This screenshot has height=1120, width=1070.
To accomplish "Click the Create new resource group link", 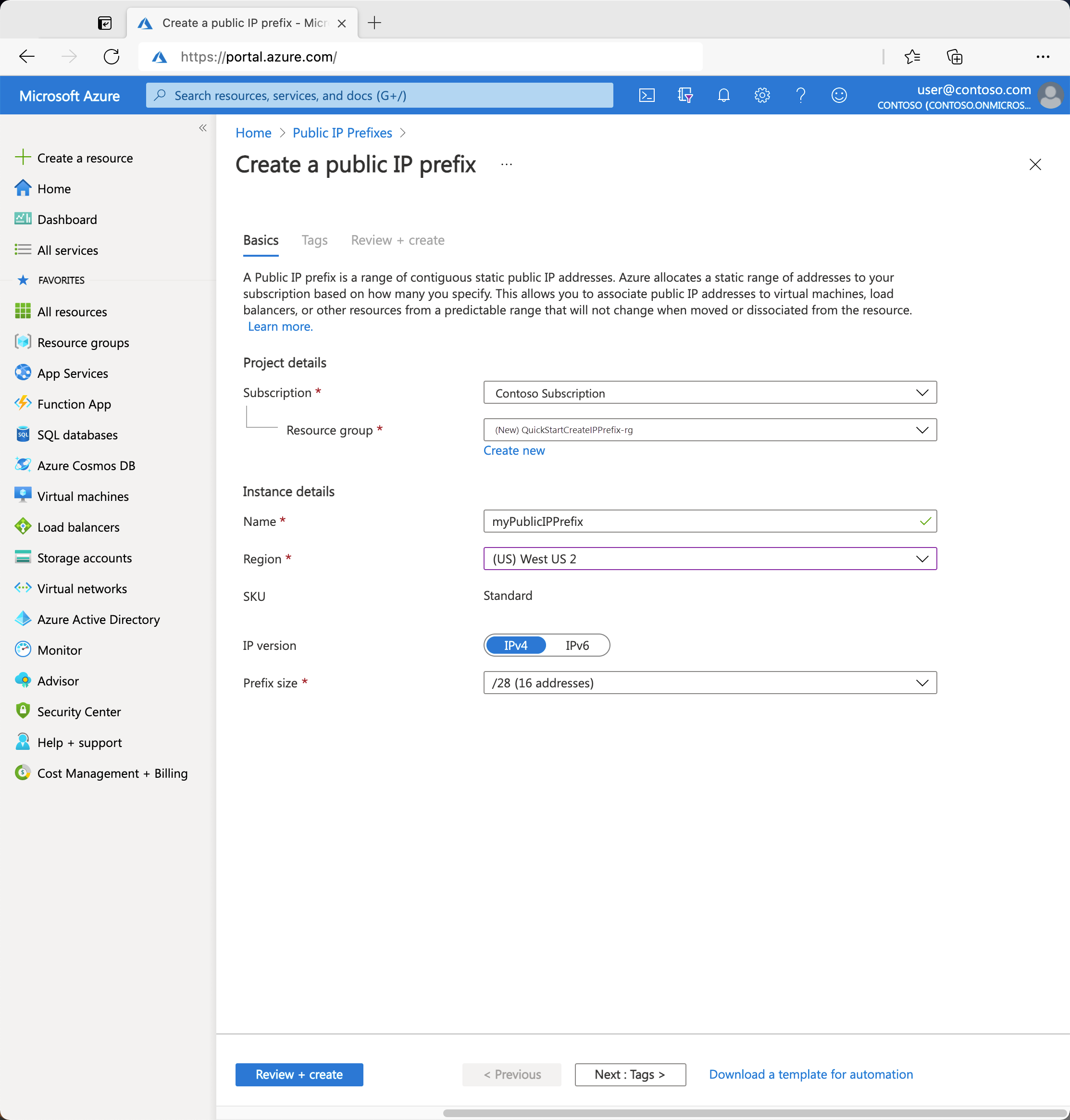I will coord(514,450).
